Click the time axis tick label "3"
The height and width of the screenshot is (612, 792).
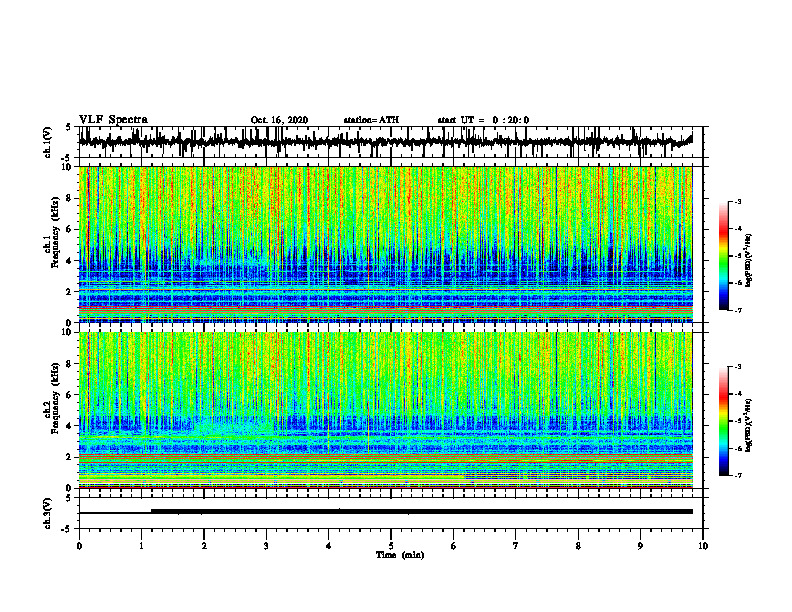(x=266, y=546)
